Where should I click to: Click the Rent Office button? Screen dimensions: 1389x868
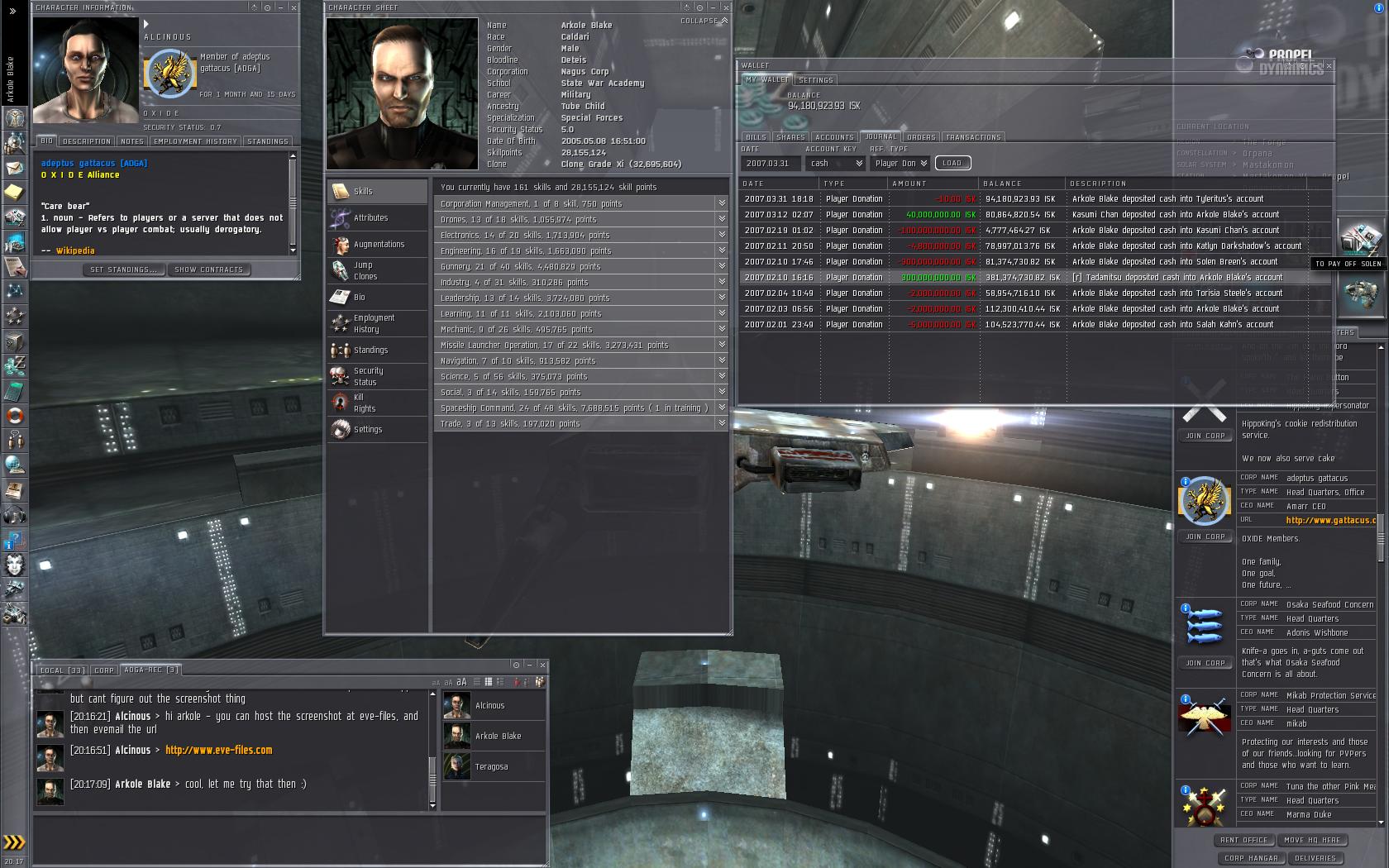[x=1243, y=840]
